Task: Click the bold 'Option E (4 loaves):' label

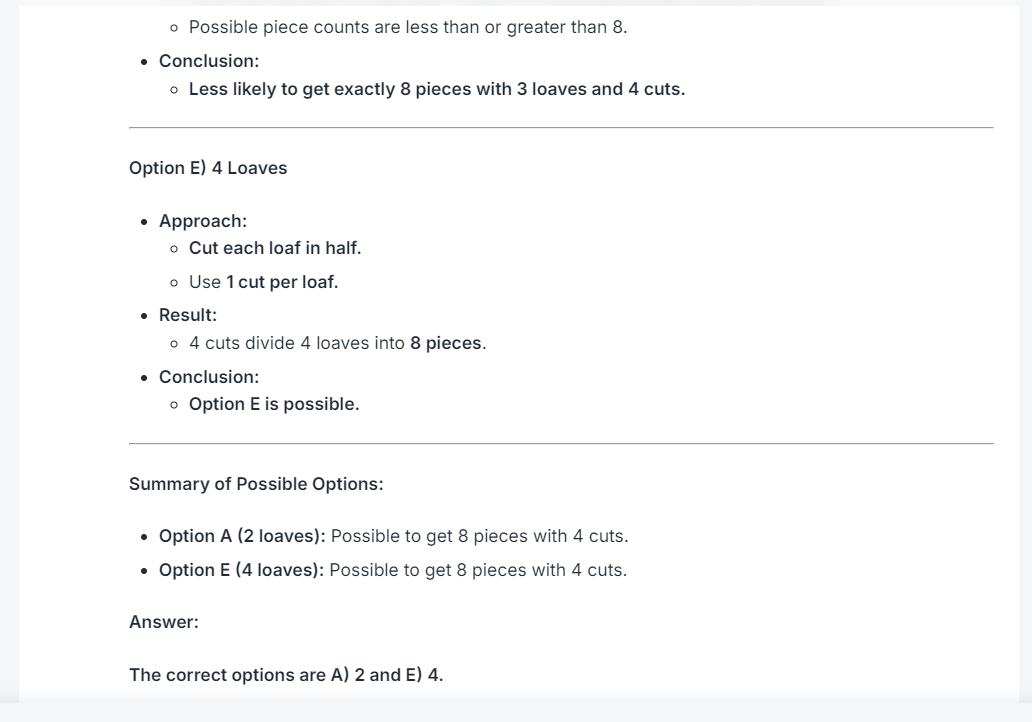Action: (242, 569)
